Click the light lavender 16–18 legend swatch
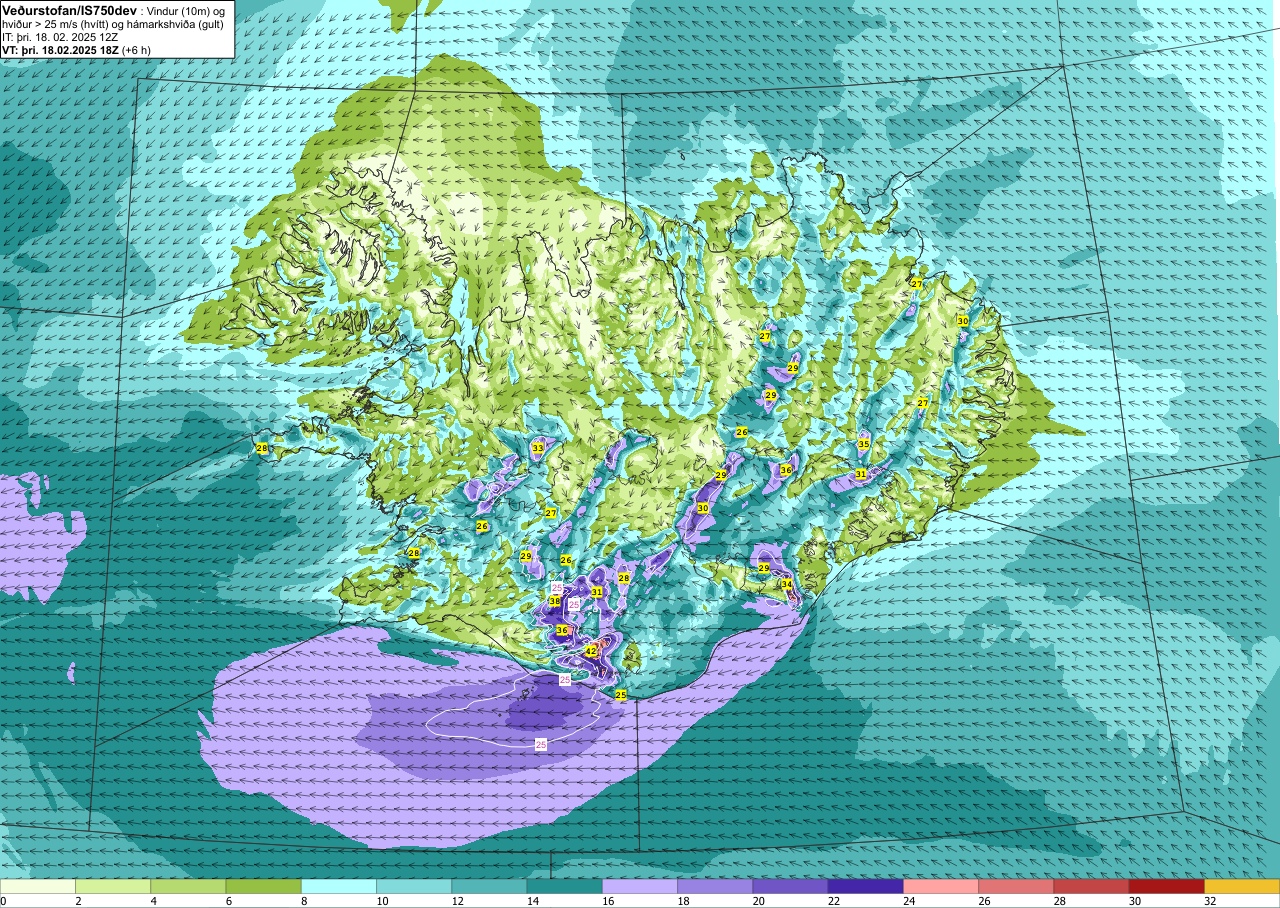1280x908 pixels. (x=640, y=886)
